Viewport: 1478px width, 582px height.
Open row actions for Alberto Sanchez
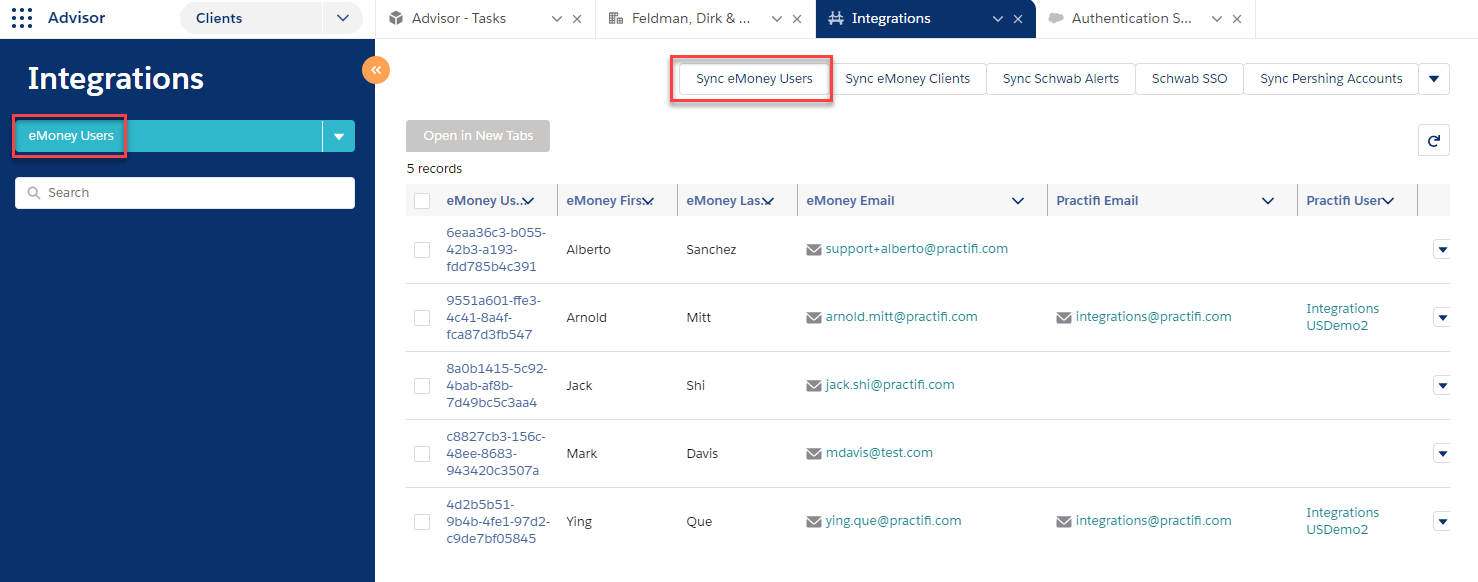coord(1442,249)
